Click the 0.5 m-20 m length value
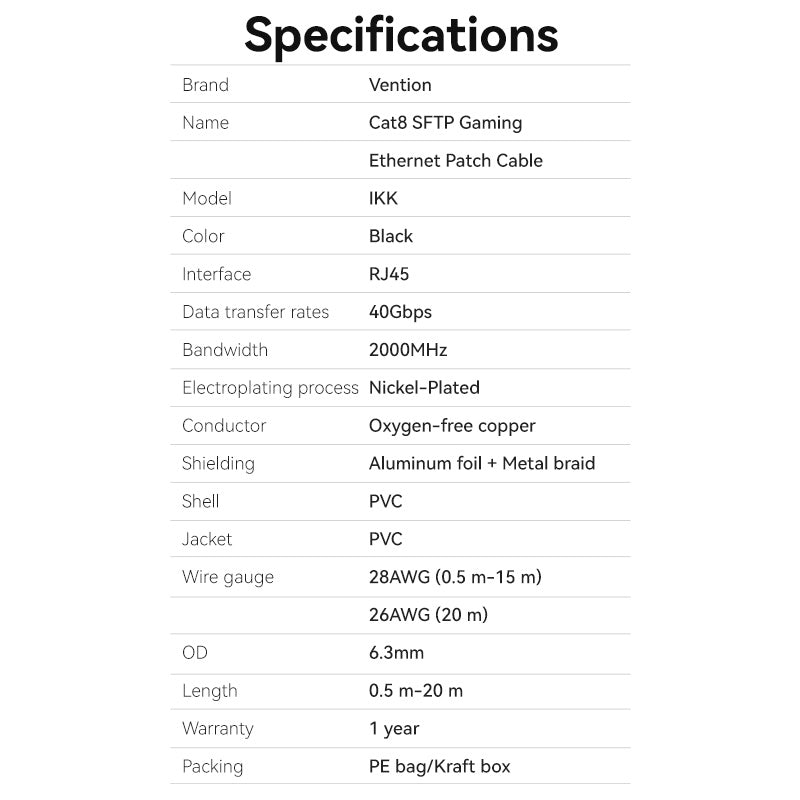Viewport: 800px width, 800px height. pos(416,691)
